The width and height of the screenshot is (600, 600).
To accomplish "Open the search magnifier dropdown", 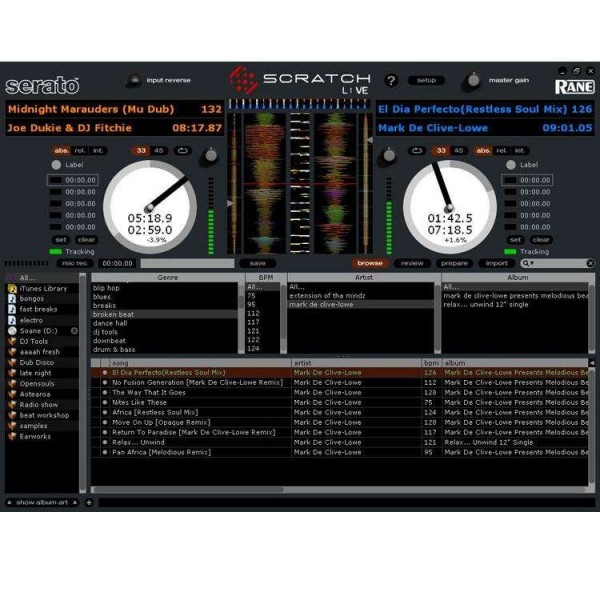I will click(528, 263).
